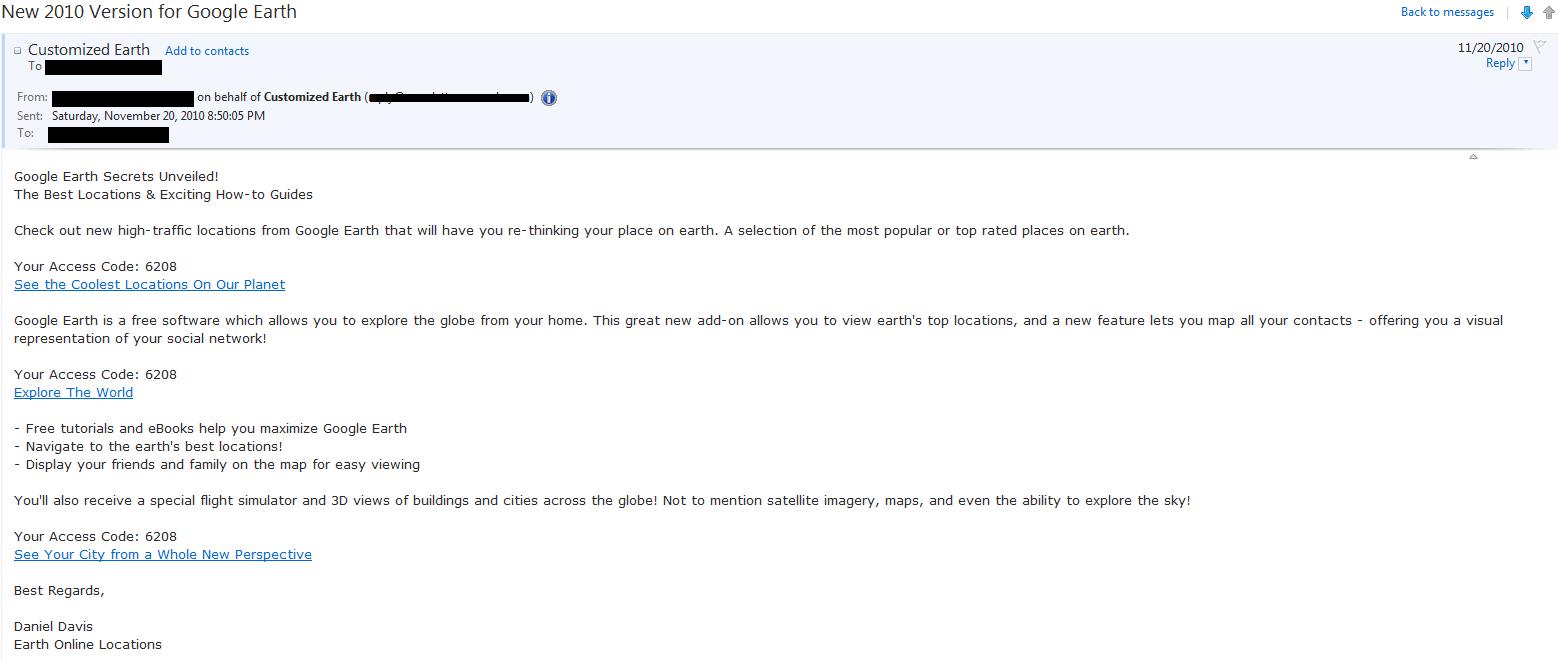This screenshot has width=1558, height=660.
Task: Open See the Coolest Locations On Our Planet
Action: pyautogui.click(x=149, y=285)
